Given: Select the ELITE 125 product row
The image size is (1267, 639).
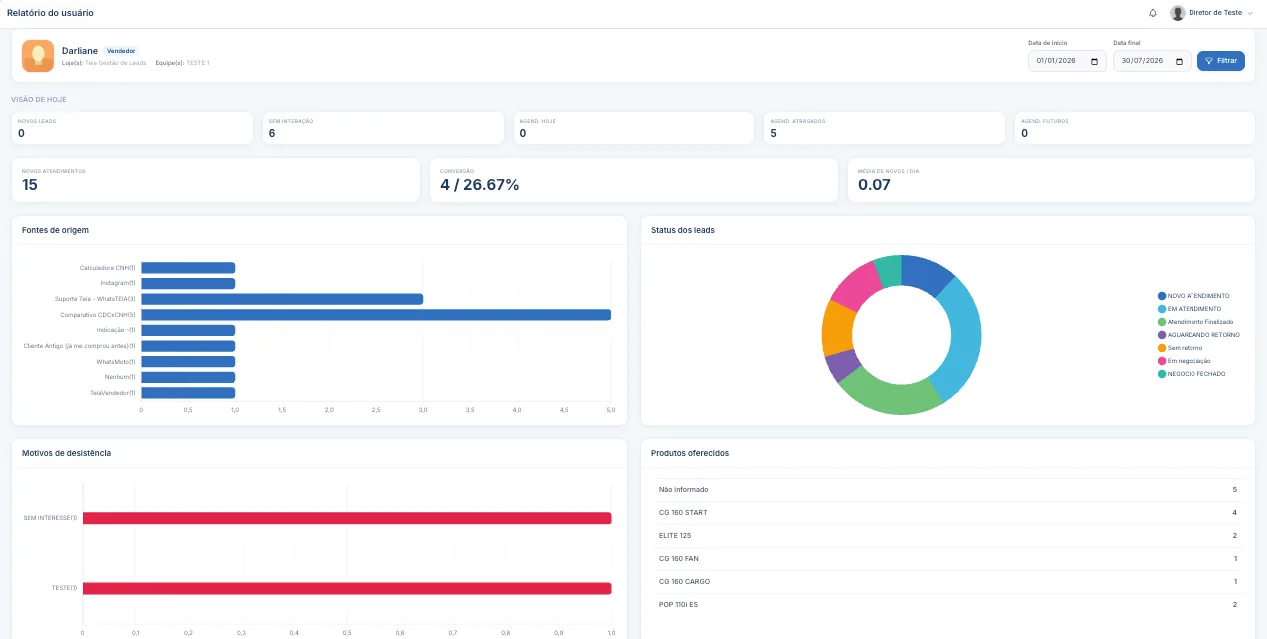Looking at the screenshot, I should click(948, 536).
